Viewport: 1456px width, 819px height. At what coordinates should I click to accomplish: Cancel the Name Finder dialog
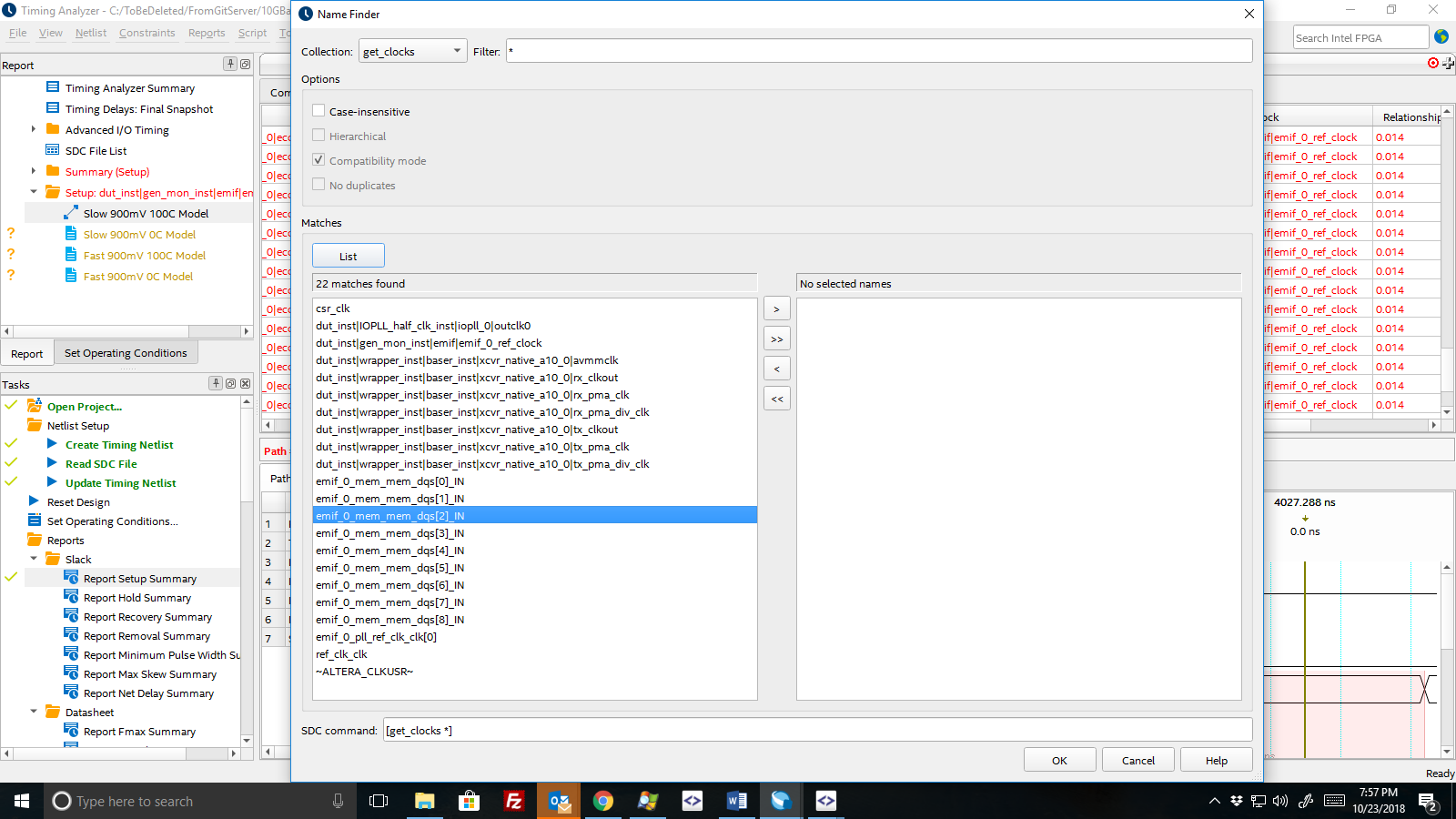coord(1138,760)
